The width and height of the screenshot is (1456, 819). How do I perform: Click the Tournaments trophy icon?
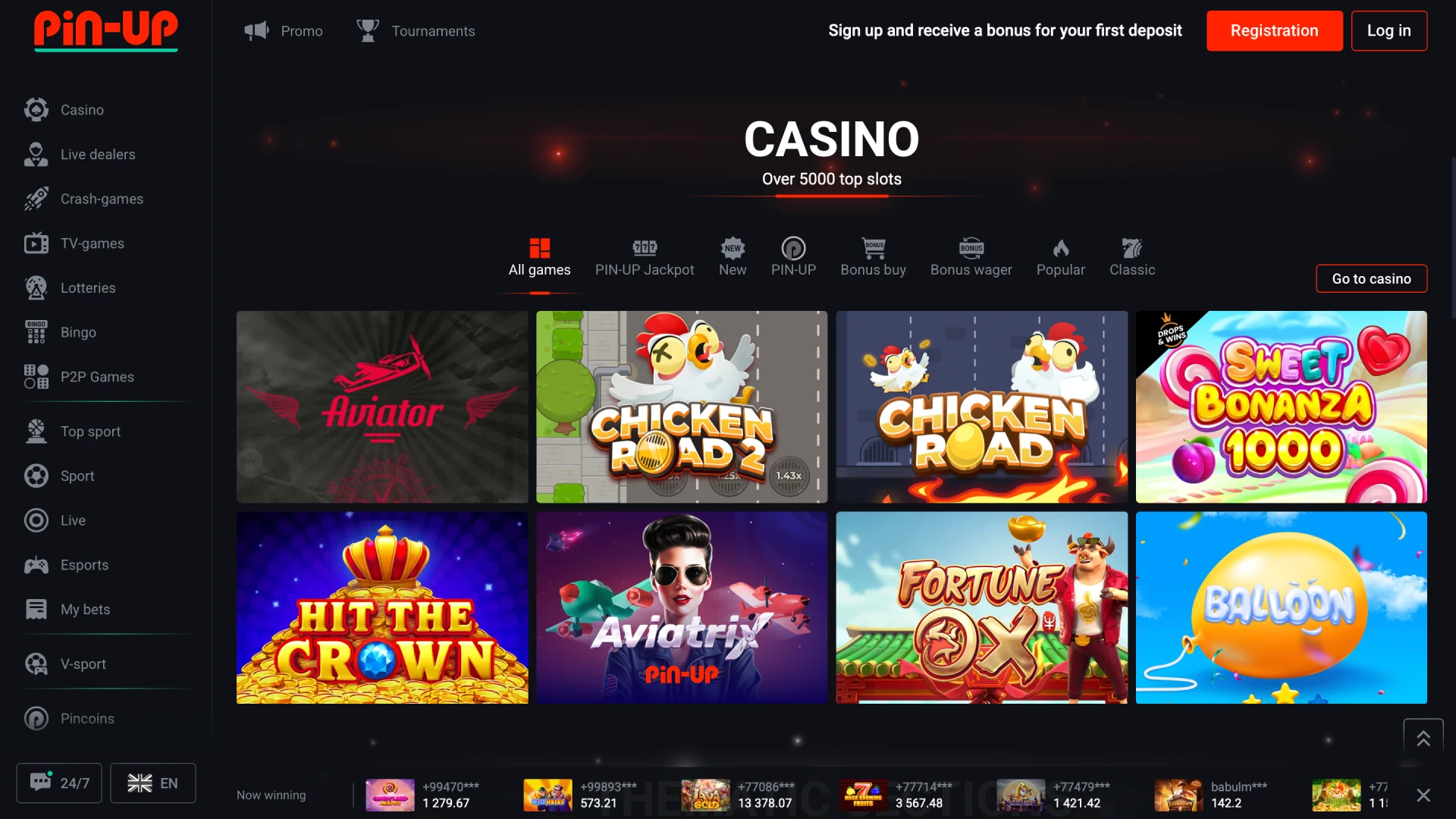tap(368, 30)
